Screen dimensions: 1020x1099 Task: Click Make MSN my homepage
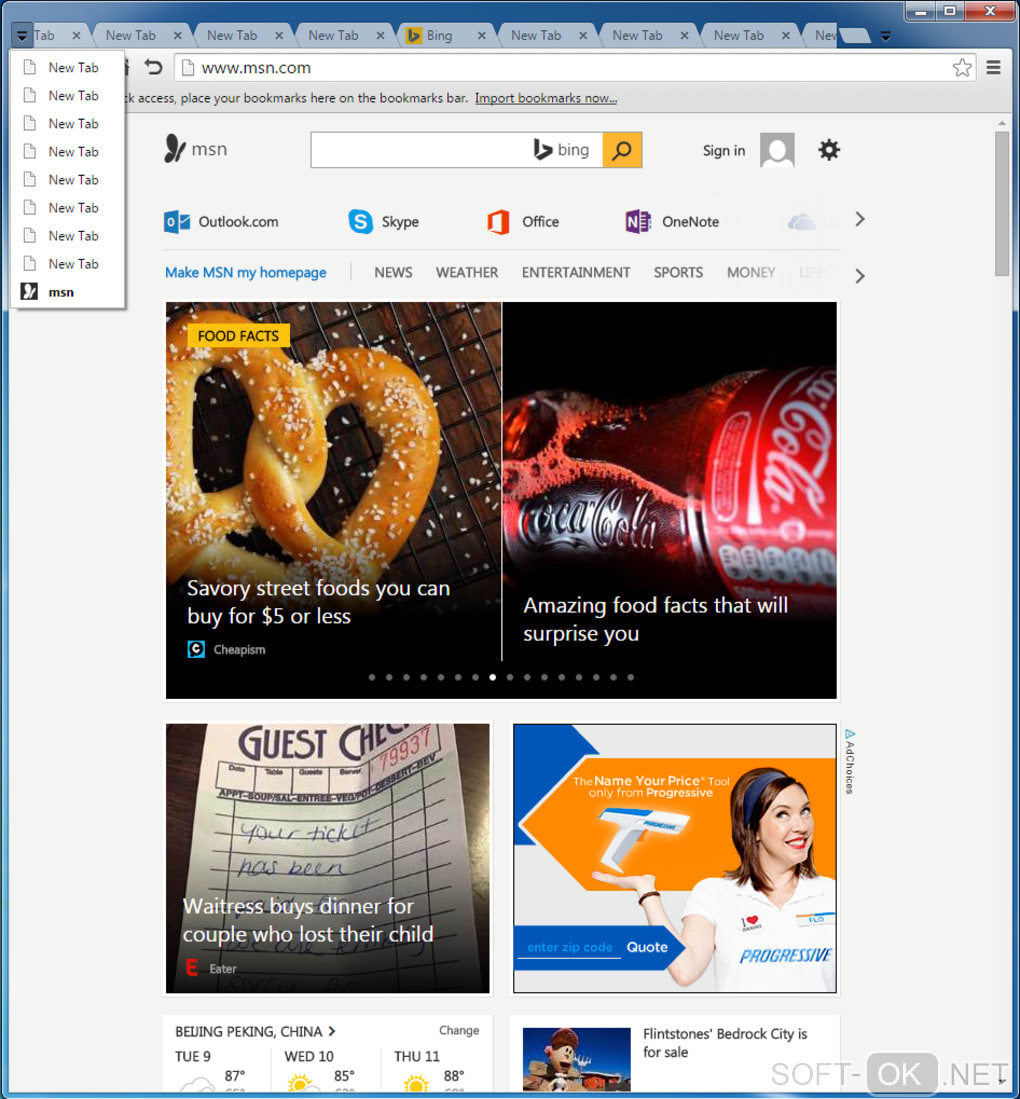245,273
